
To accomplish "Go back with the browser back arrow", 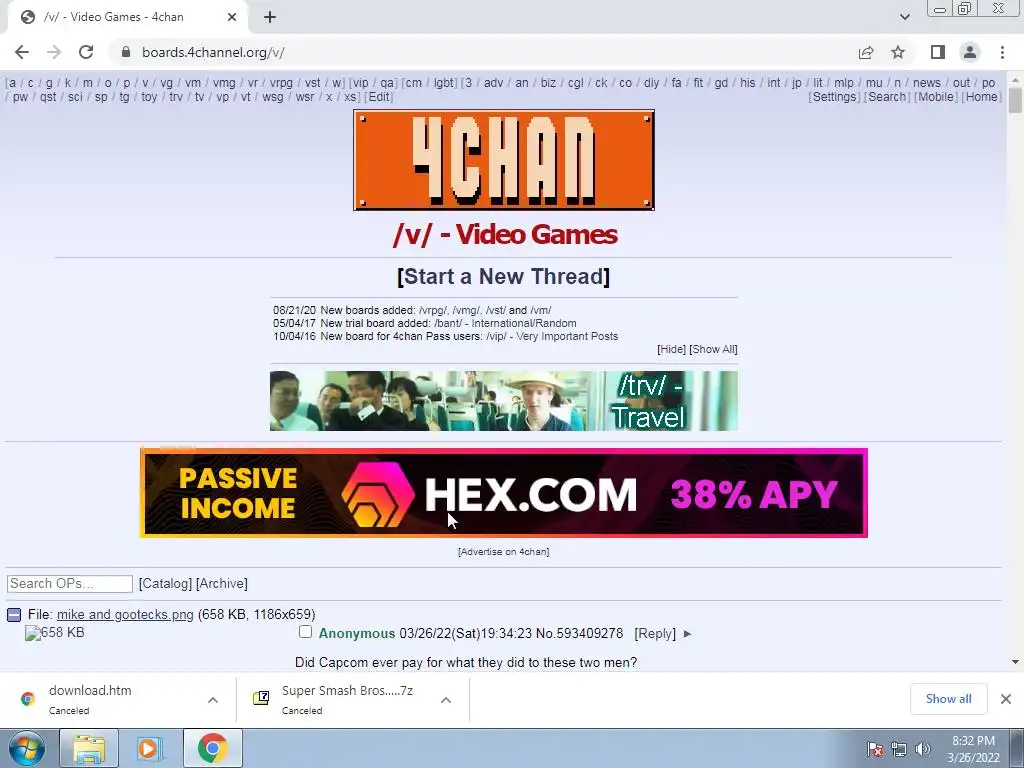I will [22, 52].
